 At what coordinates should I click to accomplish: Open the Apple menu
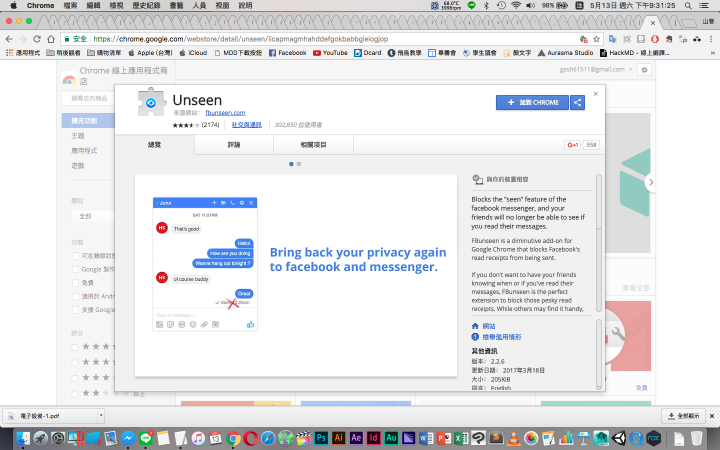click(13, 6)
